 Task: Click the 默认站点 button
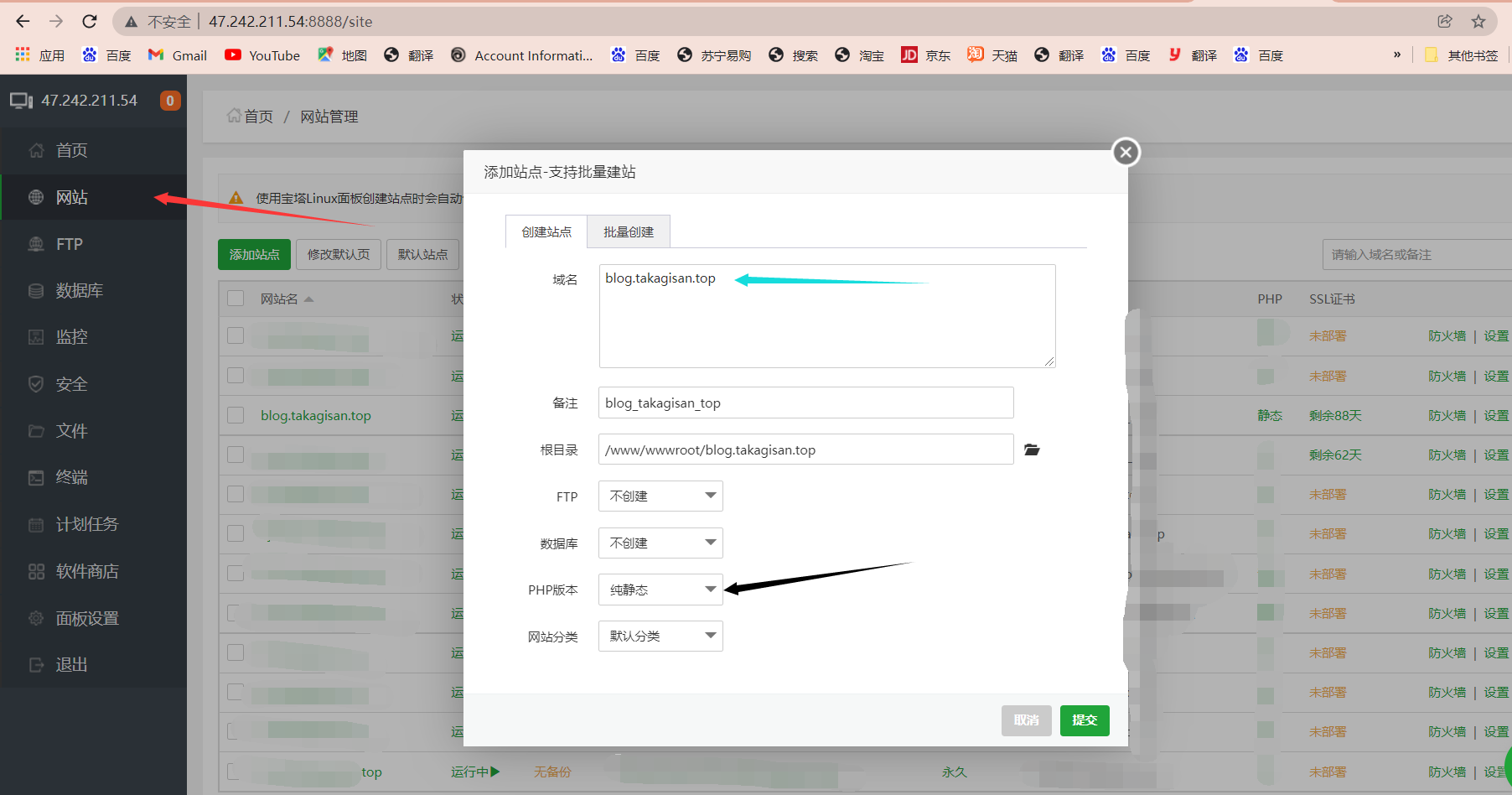point(422,254)
